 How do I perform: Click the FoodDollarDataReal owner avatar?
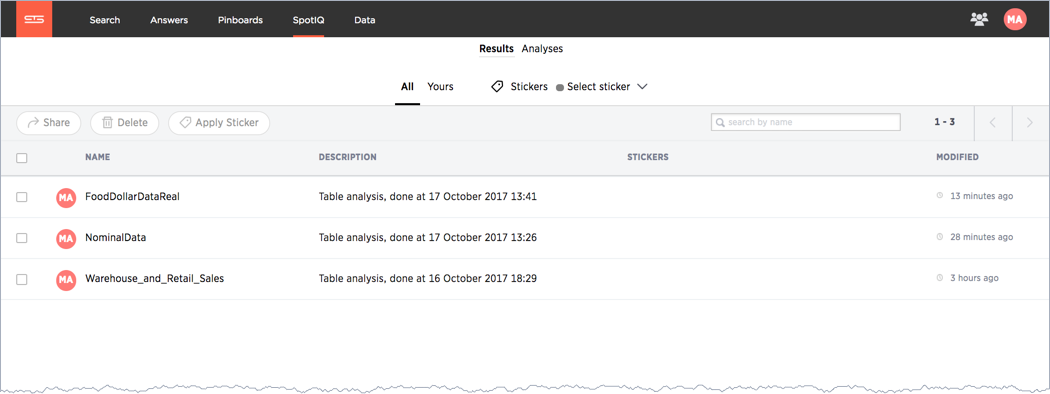(66, 197)
